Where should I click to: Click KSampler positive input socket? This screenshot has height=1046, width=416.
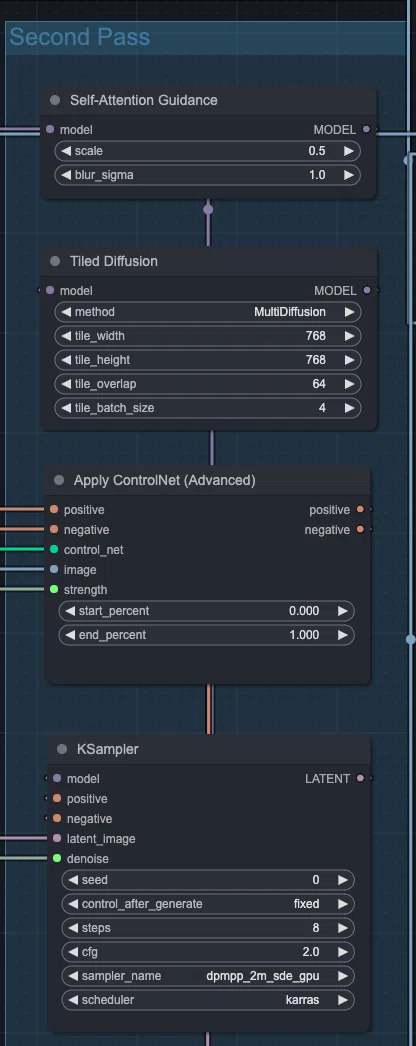[x=57, y=799]
